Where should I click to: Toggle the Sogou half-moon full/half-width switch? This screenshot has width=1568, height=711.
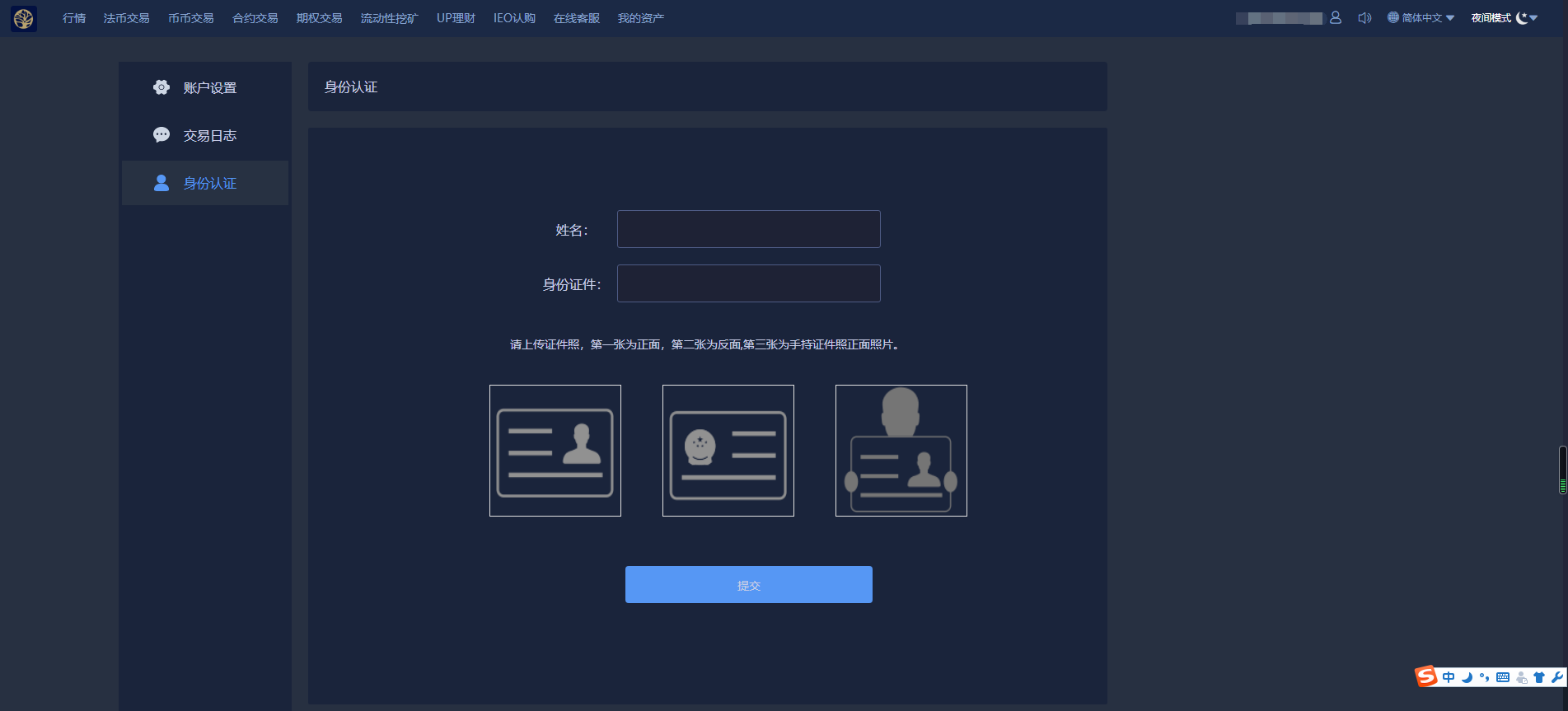(x=1467, y=677)
